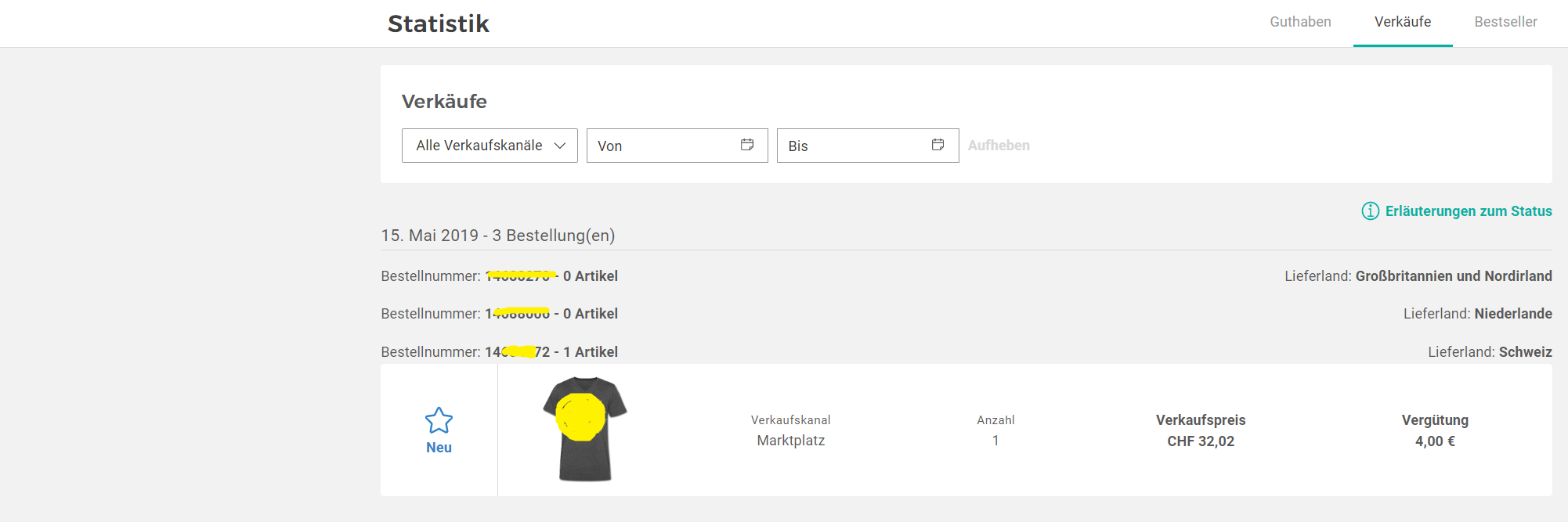
Task: Click the calendar icon in the Von field
Action: (x=747, y=145)
